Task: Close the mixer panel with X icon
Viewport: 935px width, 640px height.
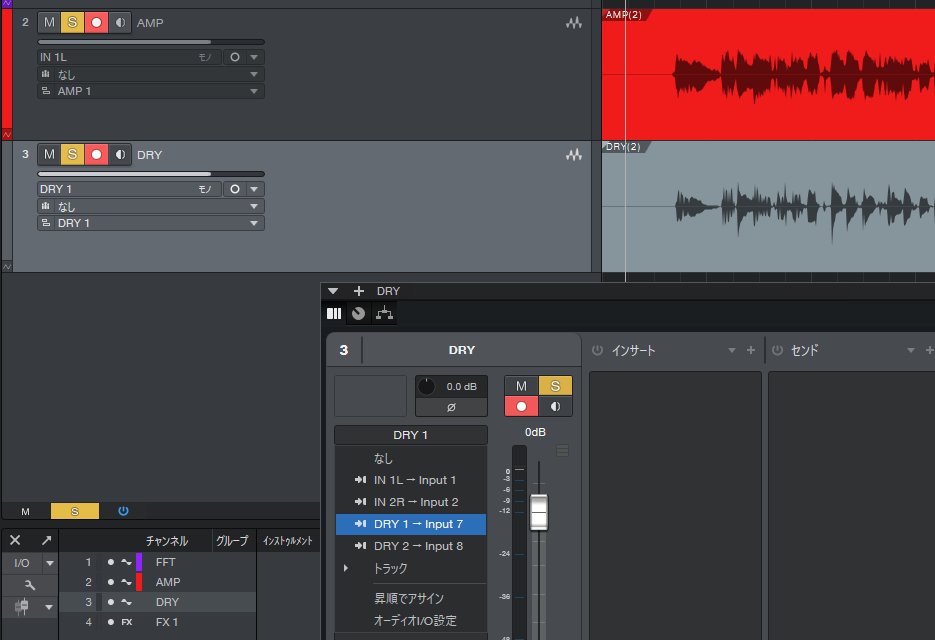Action: (15, 540)
